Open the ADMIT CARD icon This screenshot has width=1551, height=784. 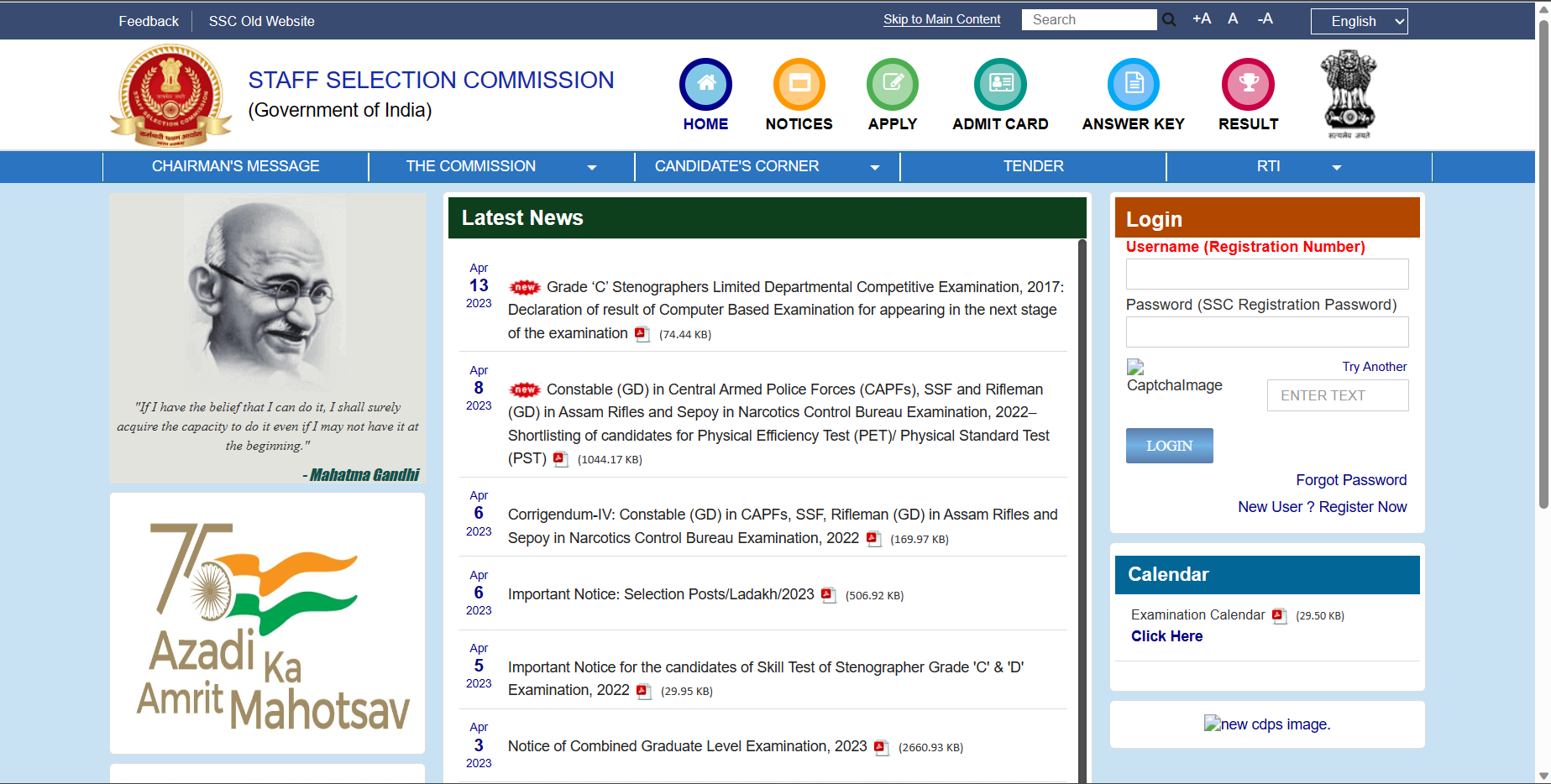point(1000,84)
